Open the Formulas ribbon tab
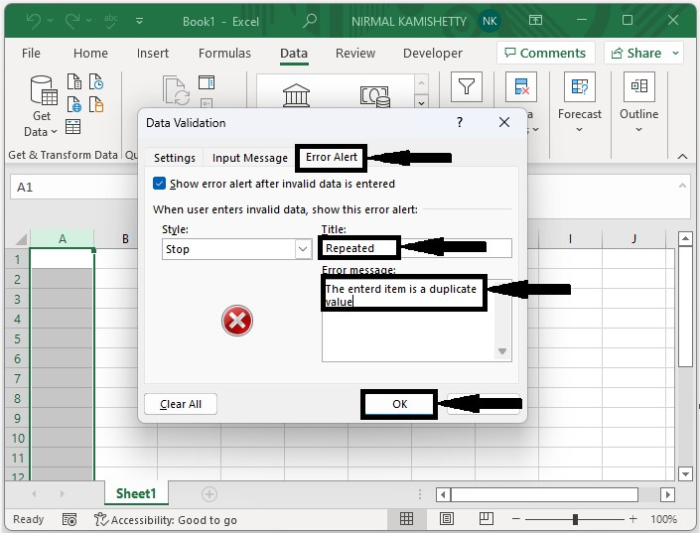The image size is (700, 533). [225, 53]
